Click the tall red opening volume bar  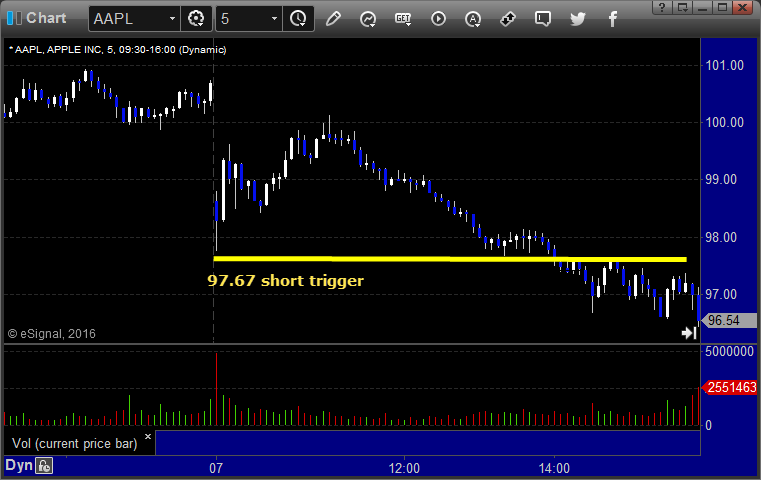click(x=216, y=389)
